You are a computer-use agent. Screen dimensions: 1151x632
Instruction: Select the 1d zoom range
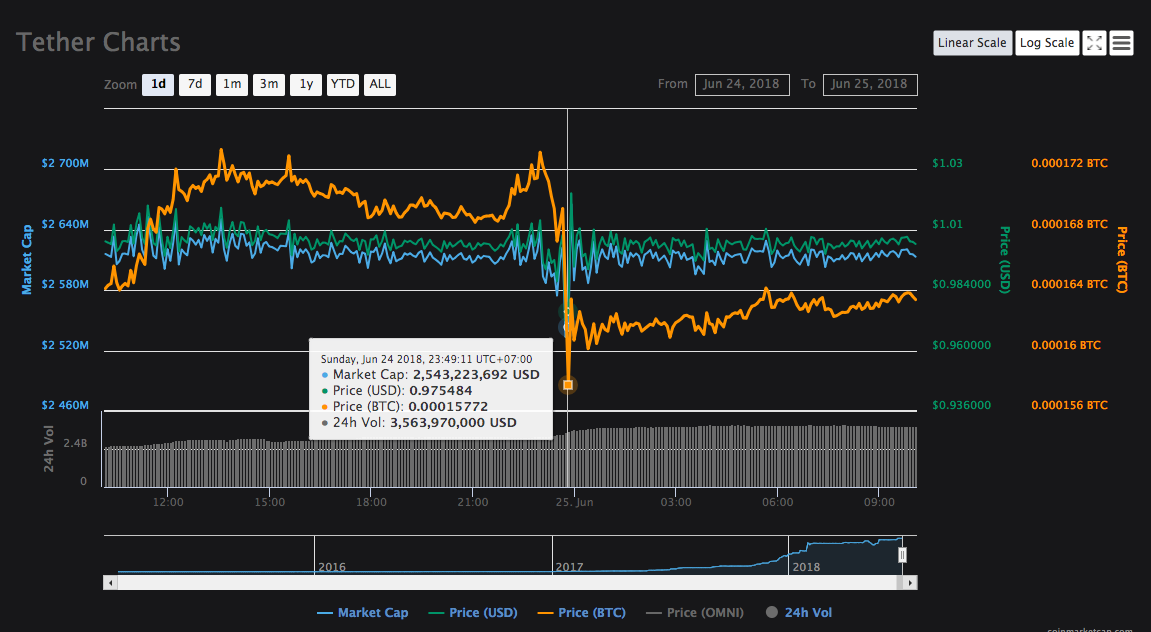[x=158, y=84]
